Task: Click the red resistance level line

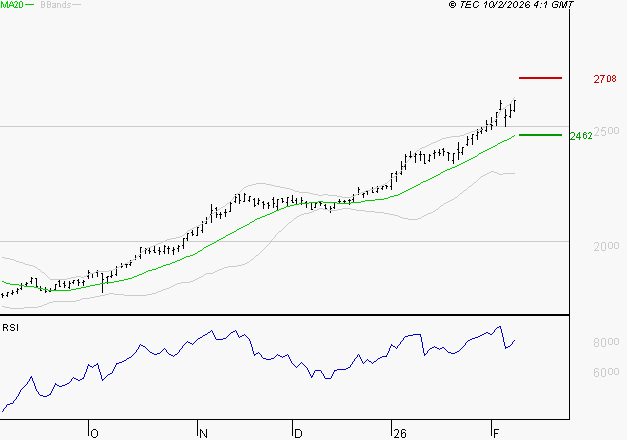Action: point(540,78)
